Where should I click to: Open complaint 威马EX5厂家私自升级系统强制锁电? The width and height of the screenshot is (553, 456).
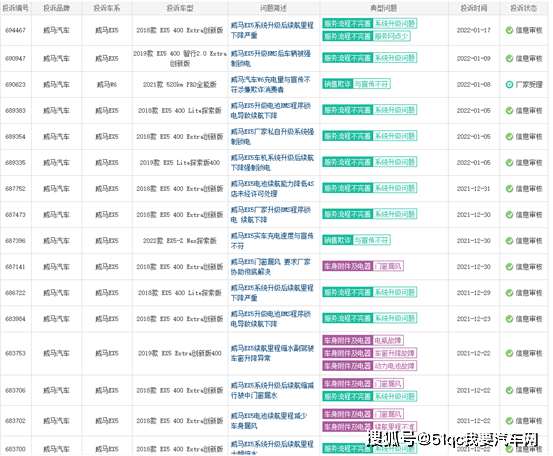tap(272, 136)
